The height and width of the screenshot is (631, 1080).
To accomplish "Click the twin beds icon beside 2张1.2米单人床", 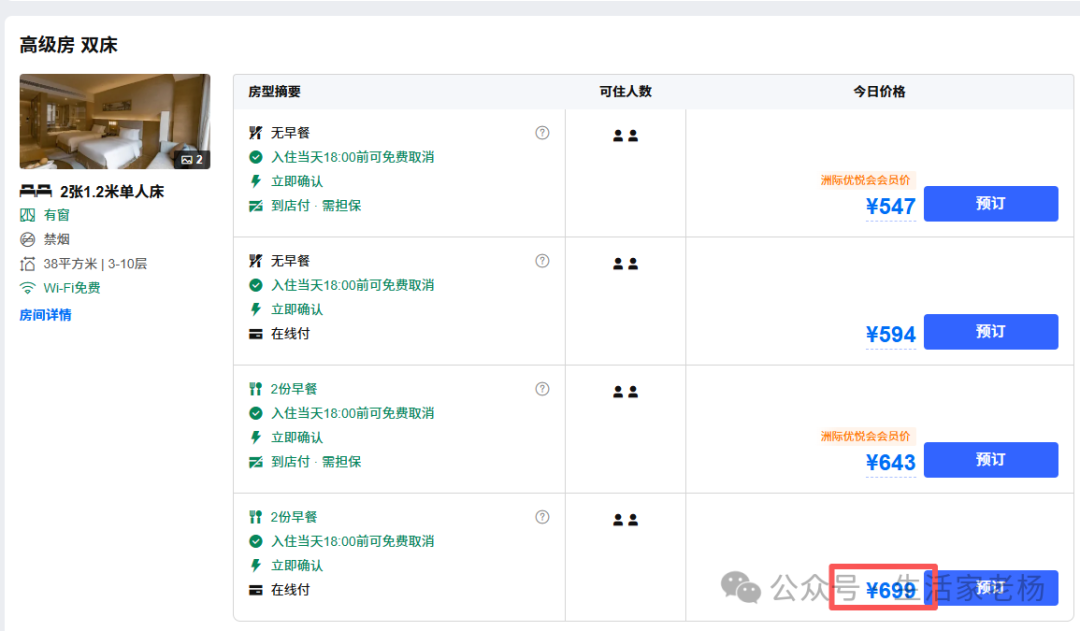I will [x=36, y=191].
